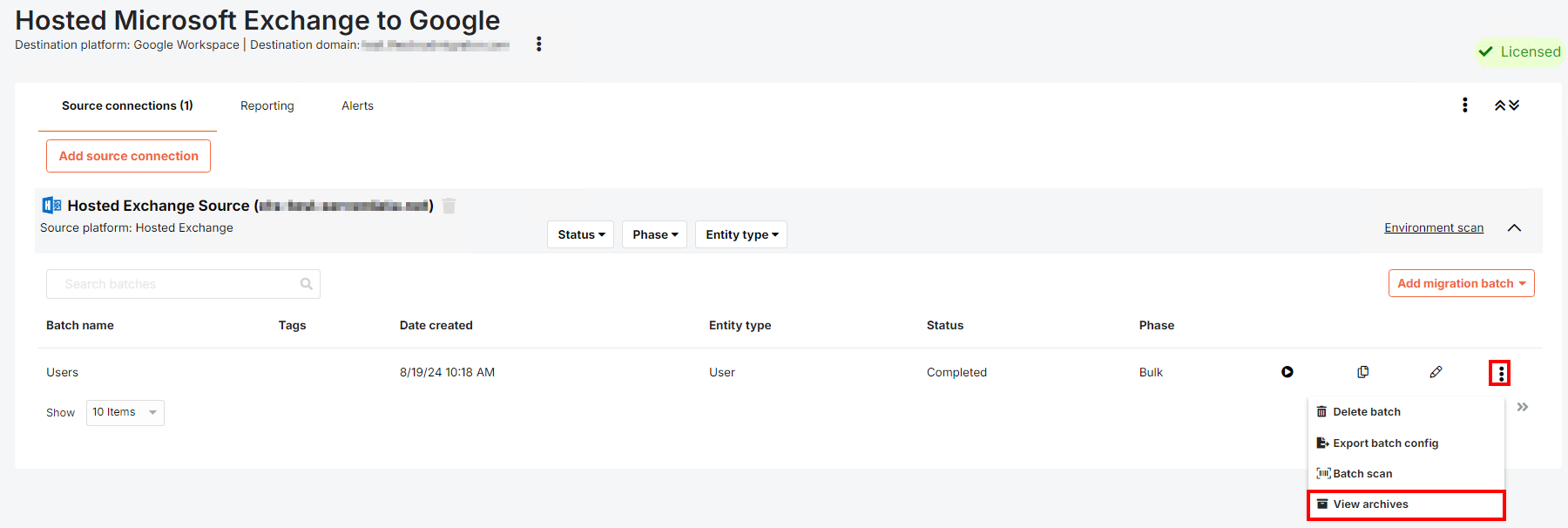
Task: Select the Users batch name cell
Action: coord(63,372)
